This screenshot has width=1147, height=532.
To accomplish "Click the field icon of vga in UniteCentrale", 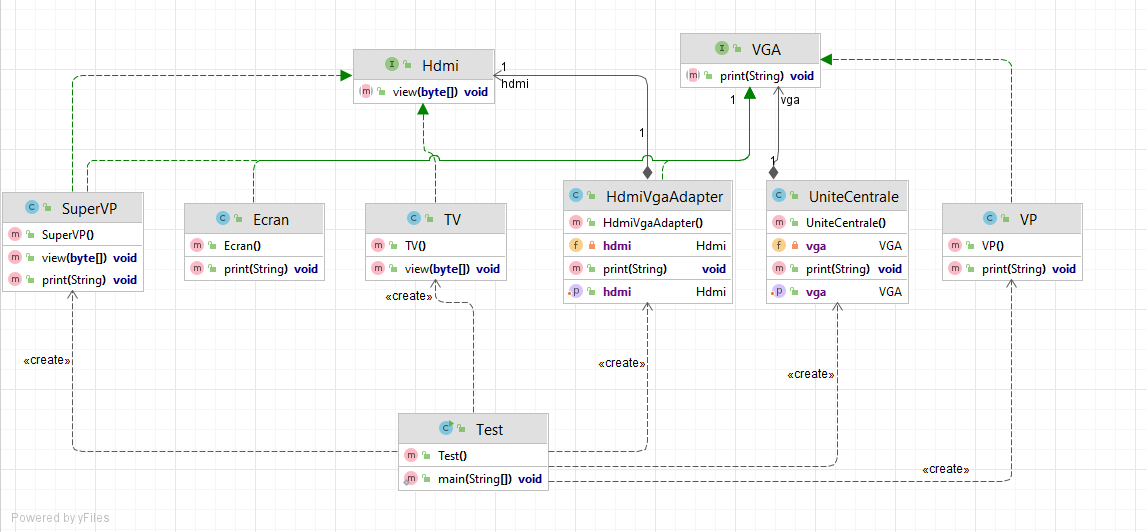I will click(x=778, y=246).
